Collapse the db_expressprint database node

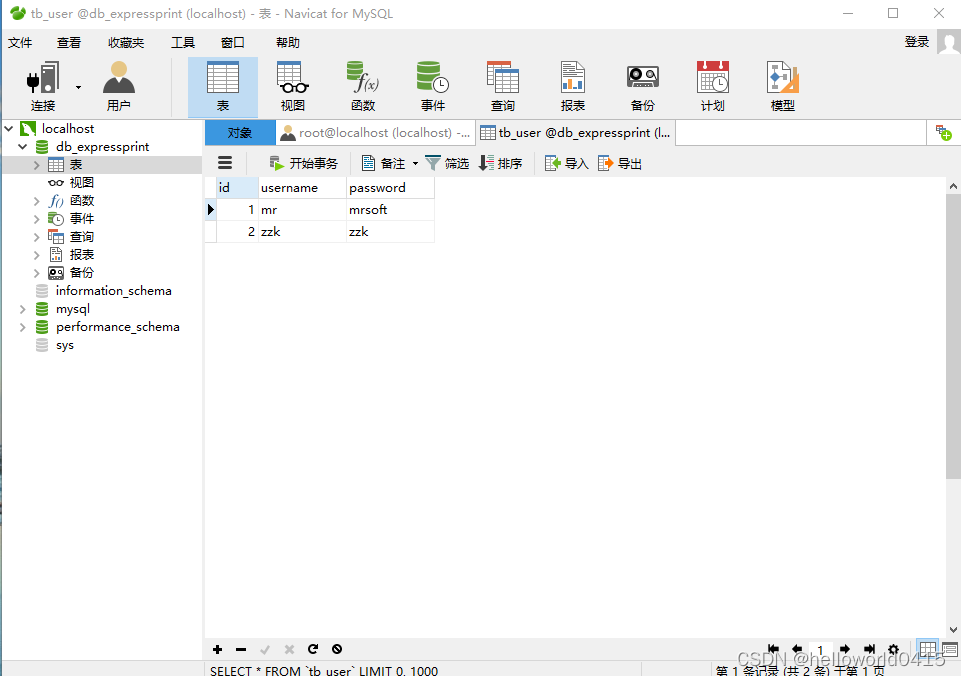23,146
